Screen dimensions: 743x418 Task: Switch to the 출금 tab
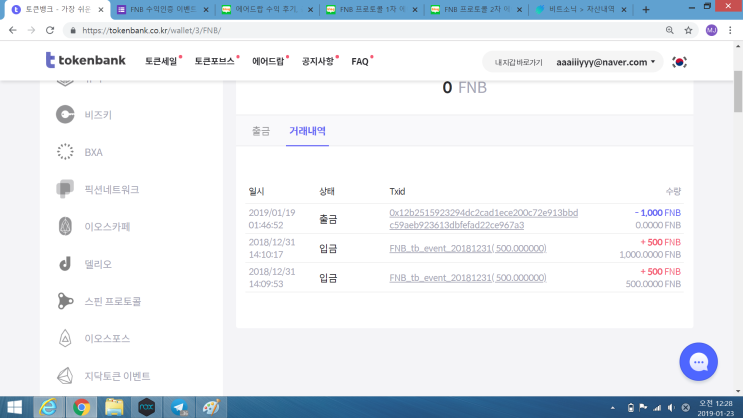tap(261, 131)
